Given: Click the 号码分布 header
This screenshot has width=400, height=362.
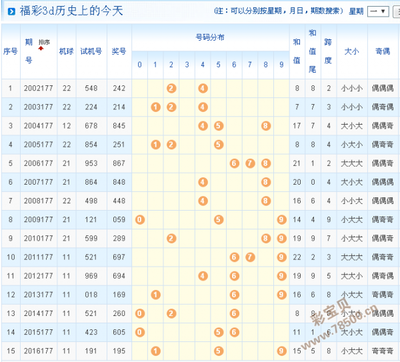Looking at the screenshot, I should (210, 37).
